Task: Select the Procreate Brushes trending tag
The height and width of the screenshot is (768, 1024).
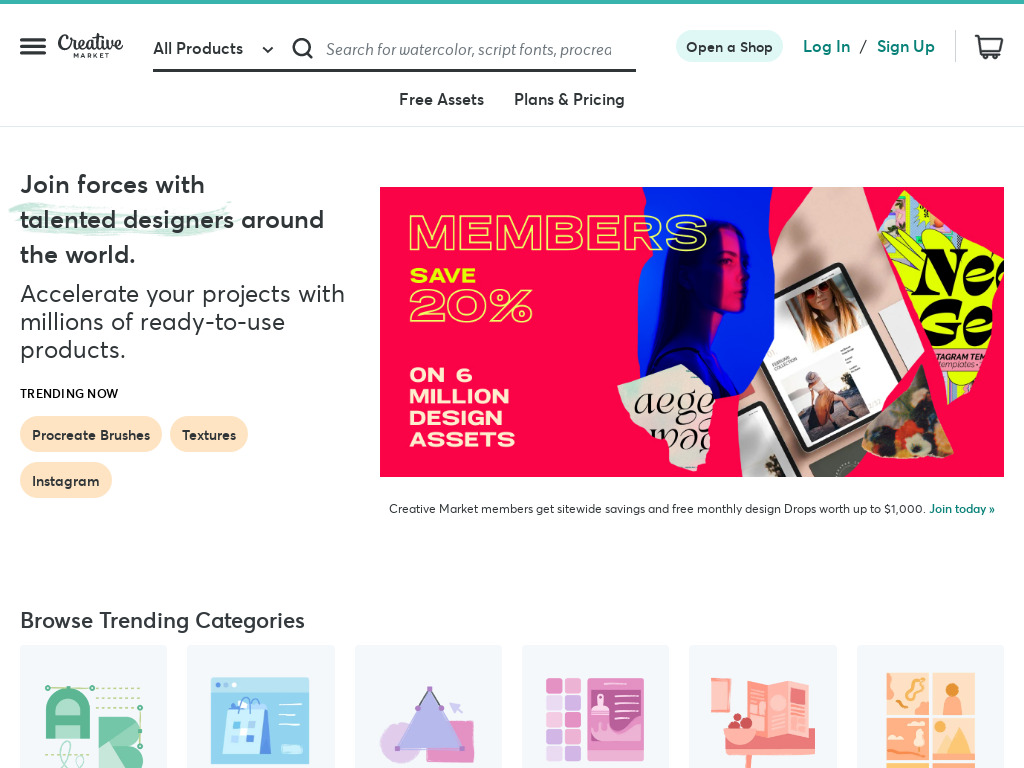Action: 91,434
